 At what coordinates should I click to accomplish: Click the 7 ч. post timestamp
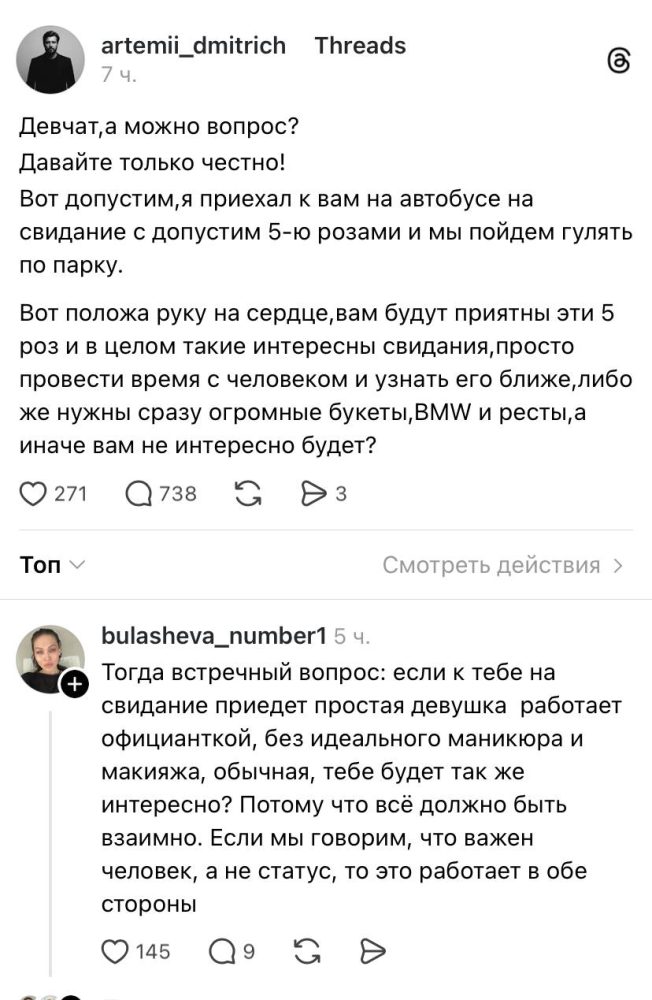coord(119,74)
